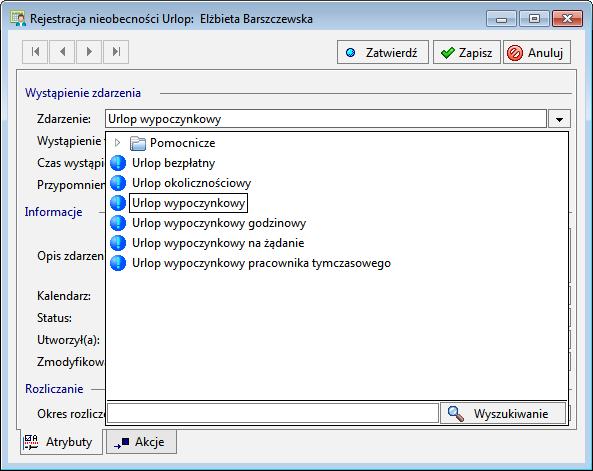The width and height of the screenshot is (593, 471).
Task: Select the highlighted Urlop wypoczynkowy item
Action: coord(188,203)
